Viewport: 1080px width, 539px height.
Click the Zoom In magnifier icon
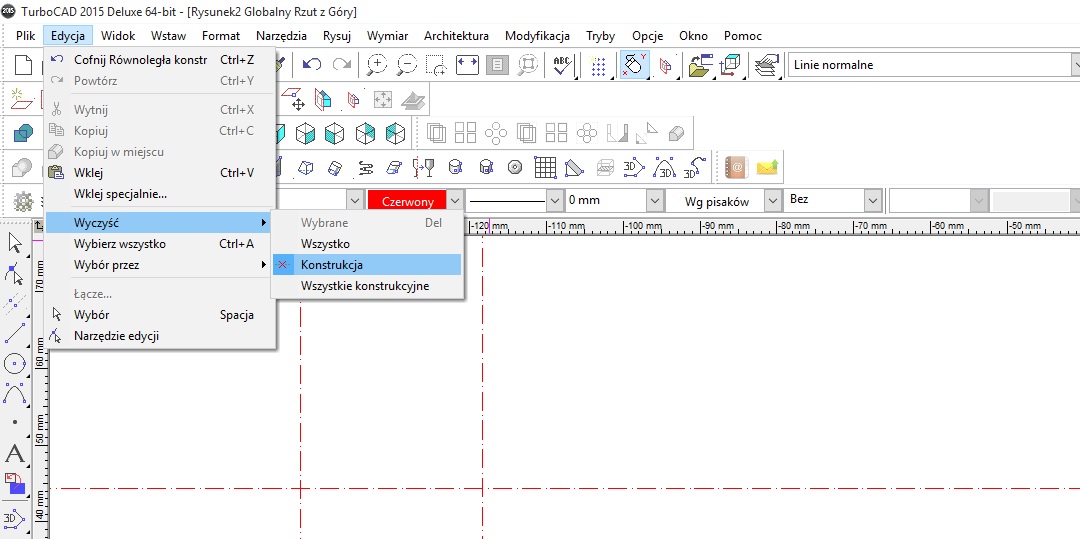pos(377,65)
